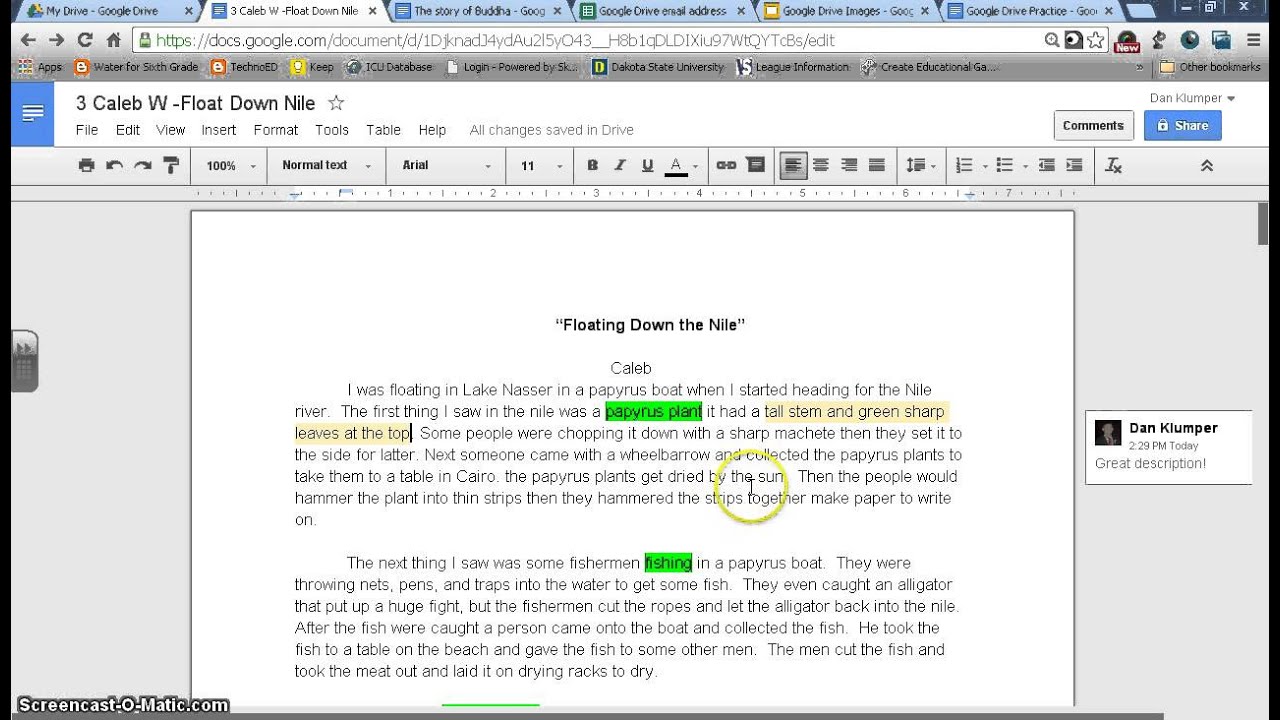Open the Comments button
Viewport: 1280px width, 720px height.
coord(1093,125)
